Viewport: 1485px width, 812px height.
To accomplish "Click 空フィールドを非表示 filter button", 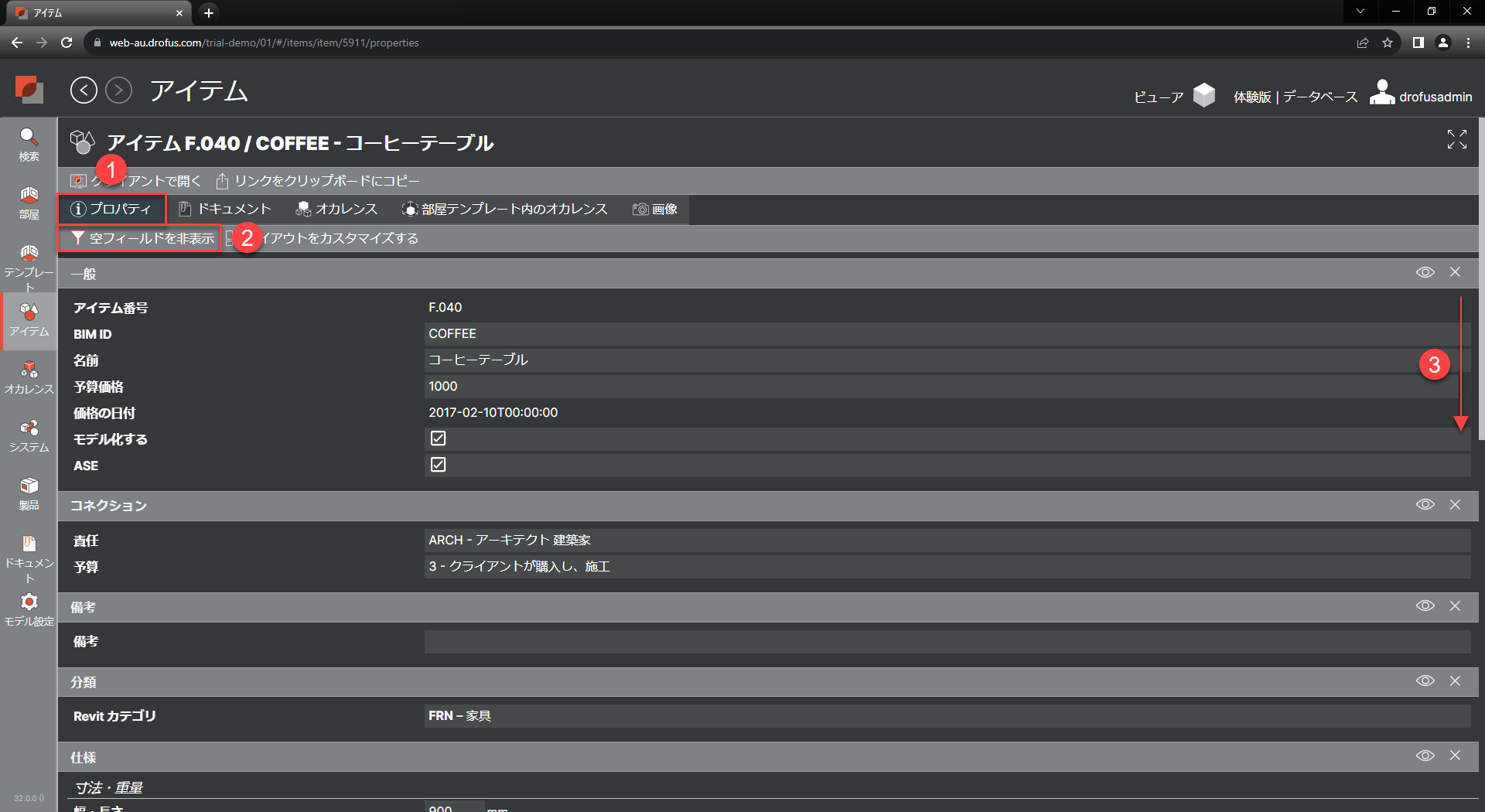I will (x=142, y=238).
